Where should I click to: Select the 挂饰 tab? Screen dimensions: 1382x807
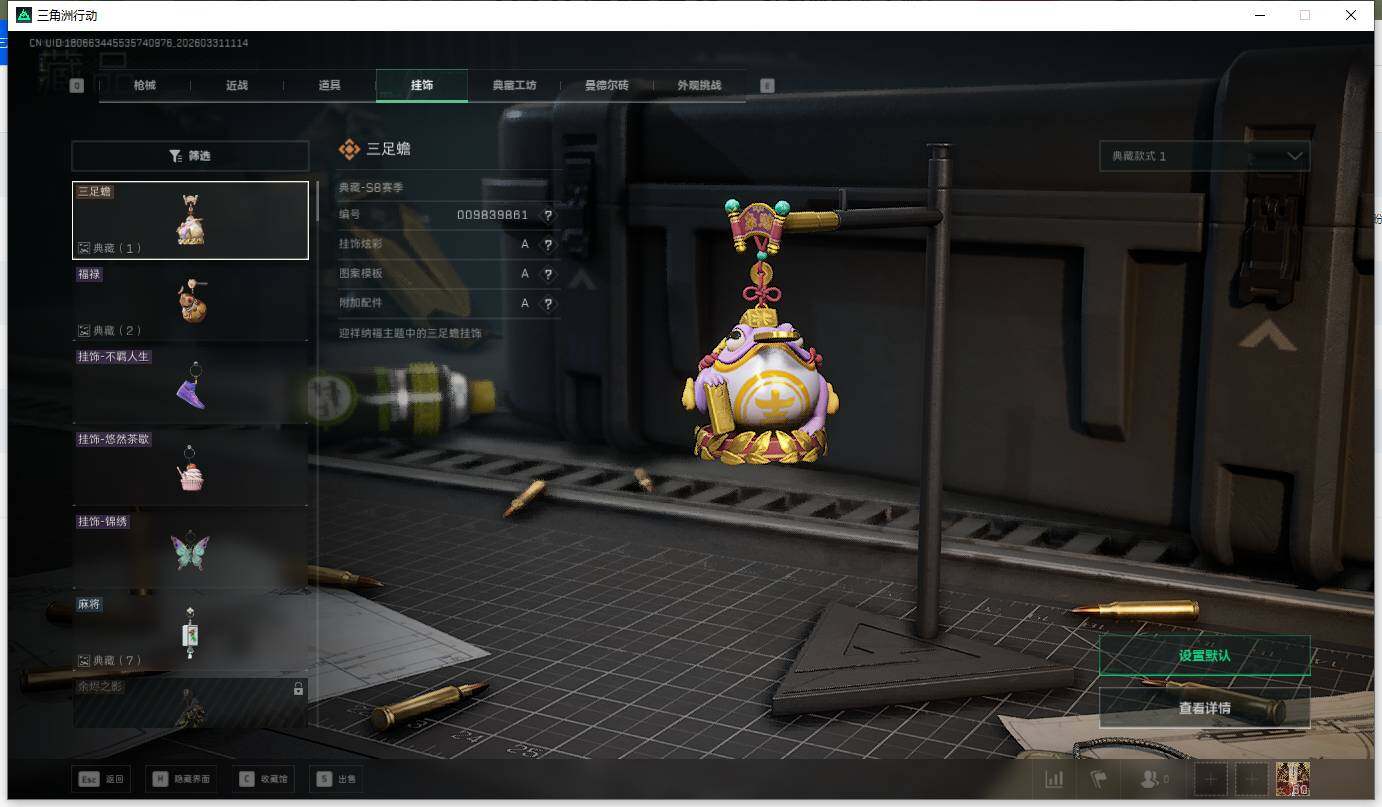pos(422,86)
